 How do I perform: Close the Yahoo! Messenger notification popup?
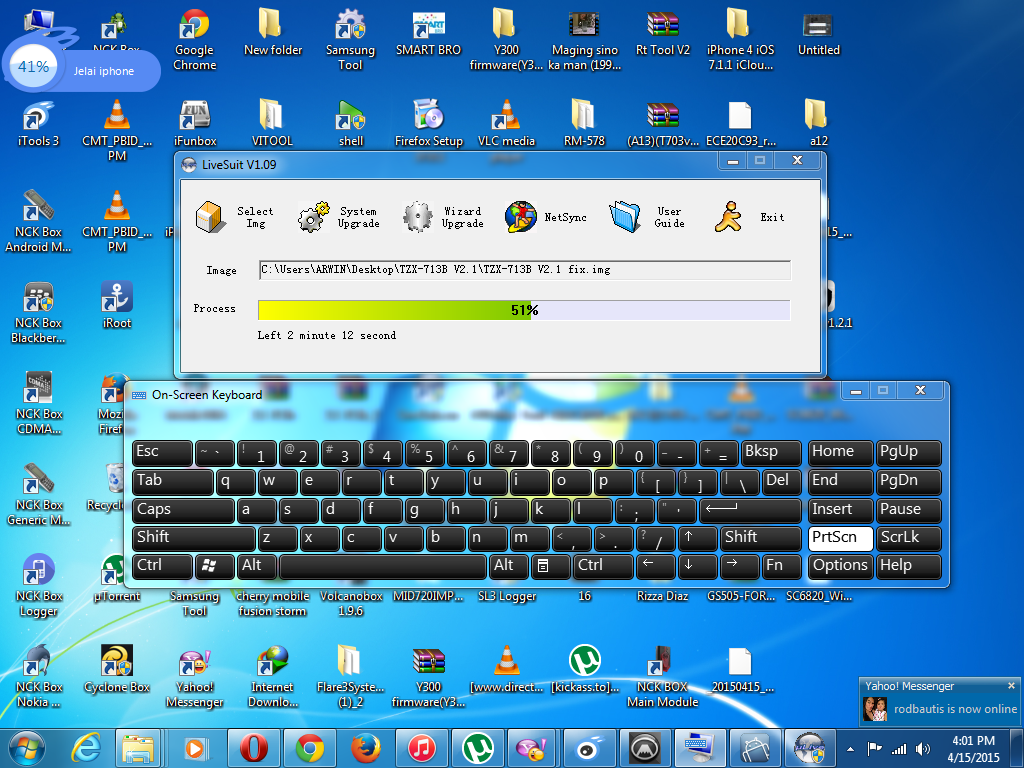pos(1012,686)
